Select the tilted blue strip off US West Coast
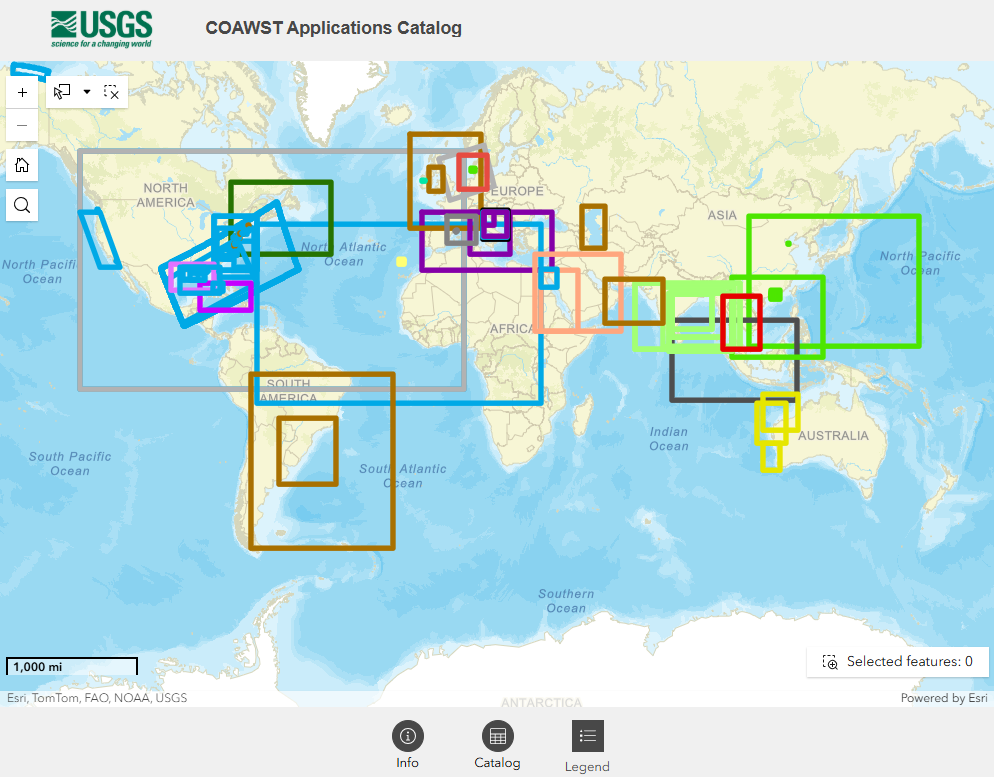The height and width of the screenshot is (777, 994). tap(100, 239)
